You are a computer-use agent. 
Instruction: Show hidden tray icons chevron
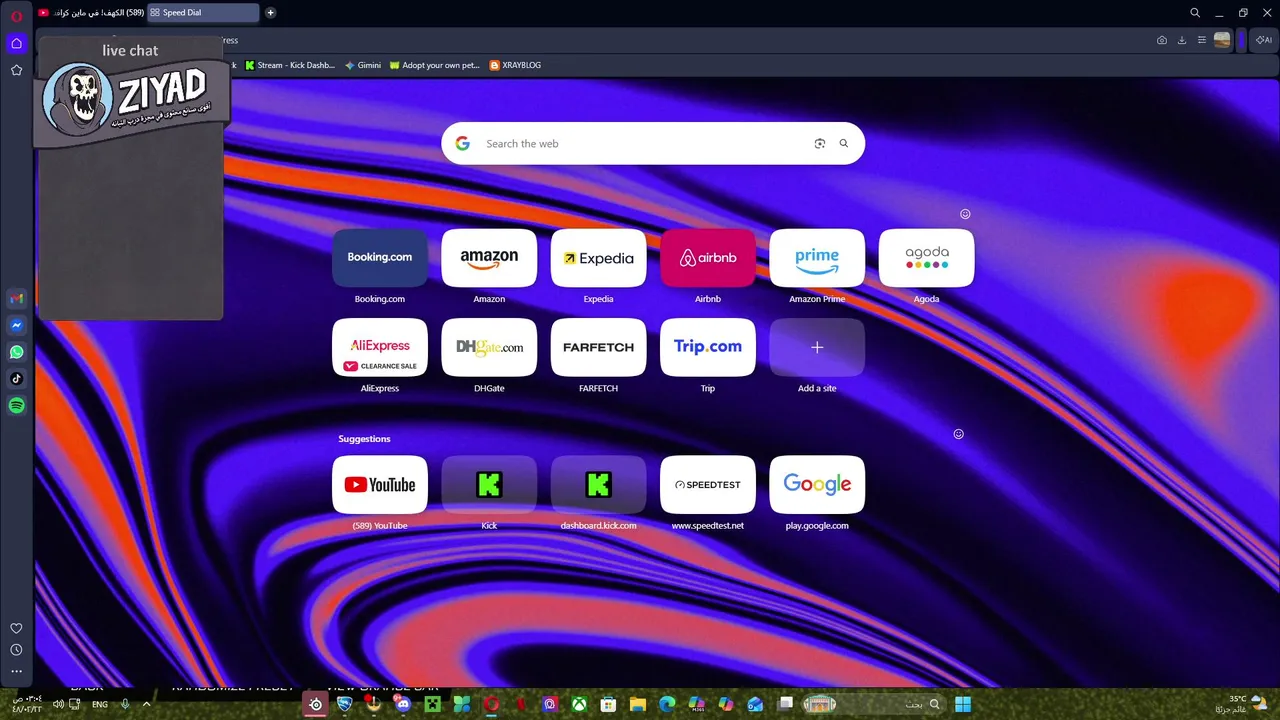[x=146, y=704]
